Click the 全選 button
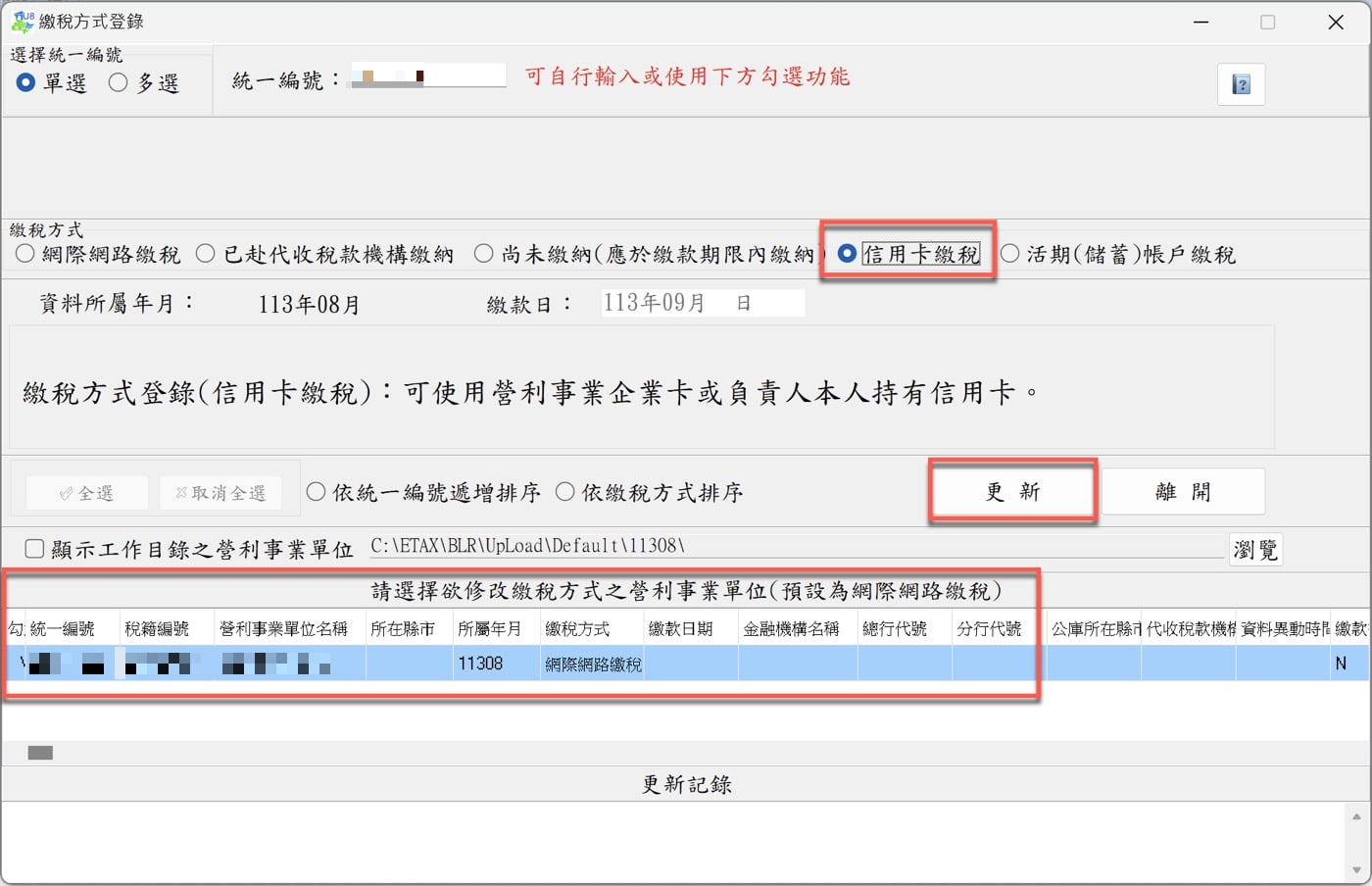The height and width of the screenshot is (886, 1372). coord(86,493)
